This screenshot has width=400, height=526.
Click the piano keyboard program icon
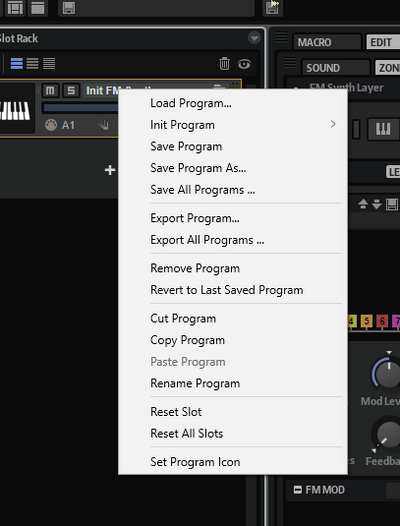[x=15, y=110]
